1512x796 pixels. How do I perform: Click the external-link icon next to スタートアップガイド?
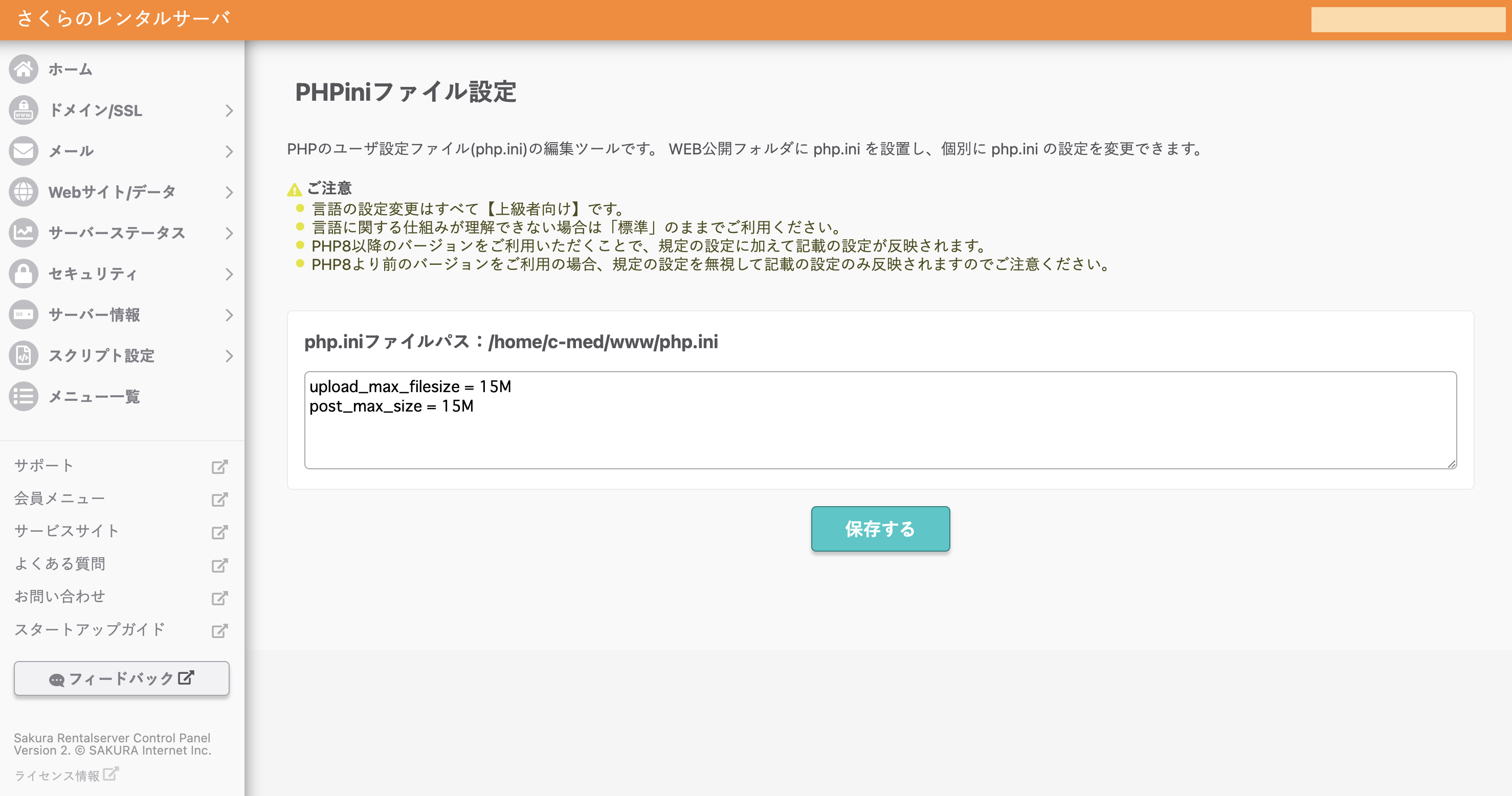[219, 630]
